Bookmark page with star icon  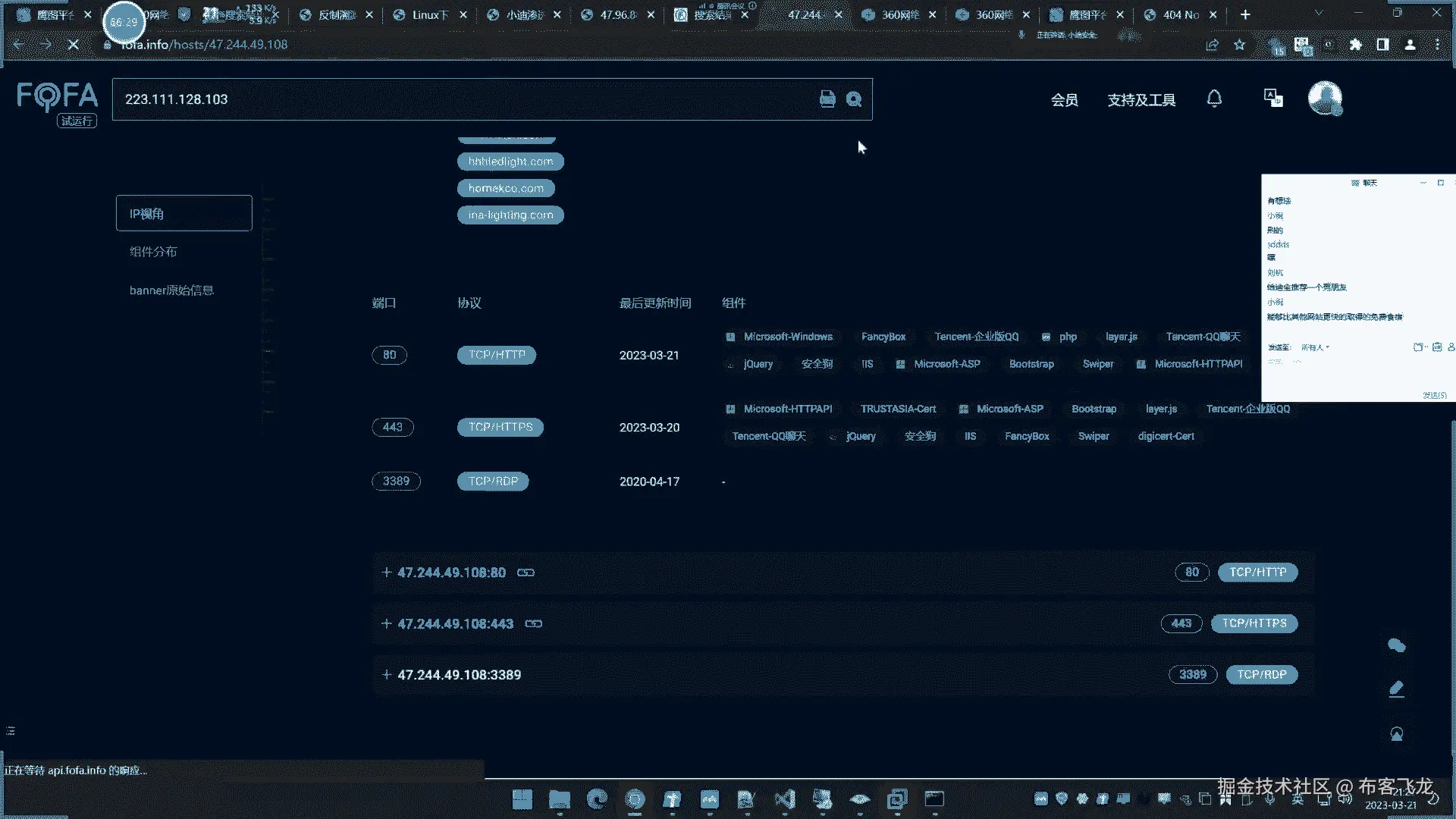(1239, 45)
